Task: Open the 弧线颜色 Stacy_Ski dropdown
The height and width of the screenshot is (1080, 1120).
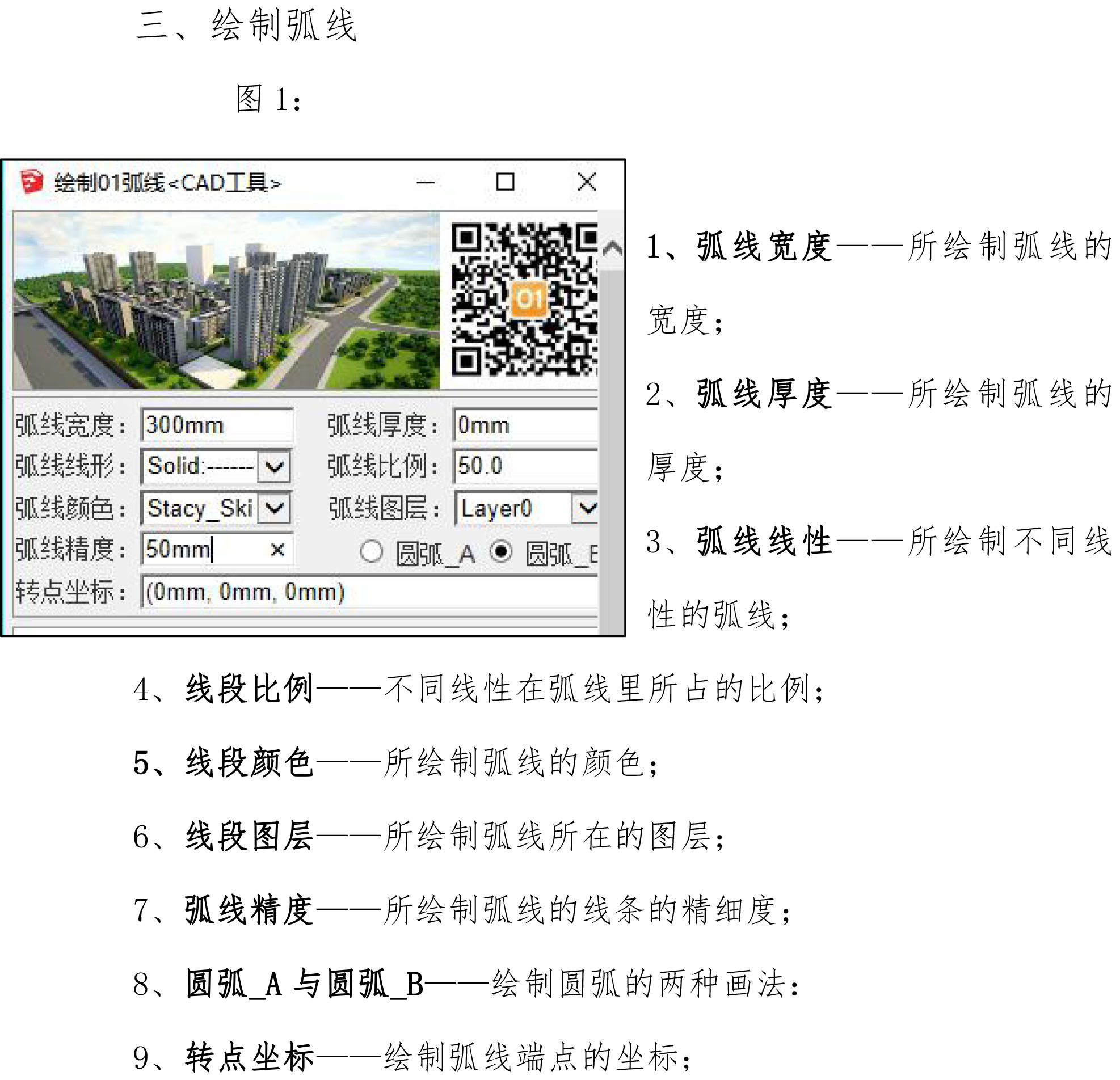Action: click(x=273, y=508)
